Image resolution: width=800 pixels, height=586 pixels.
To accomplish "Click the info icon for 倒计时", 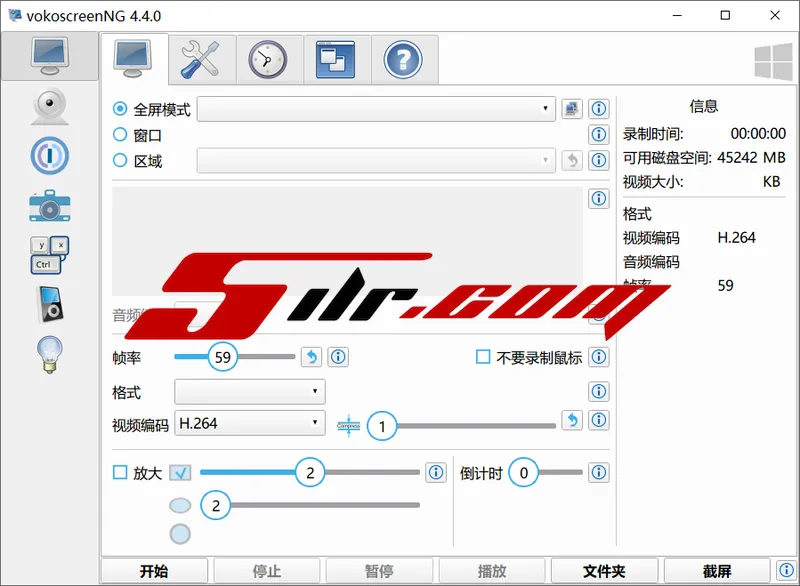I will point(599,472).
